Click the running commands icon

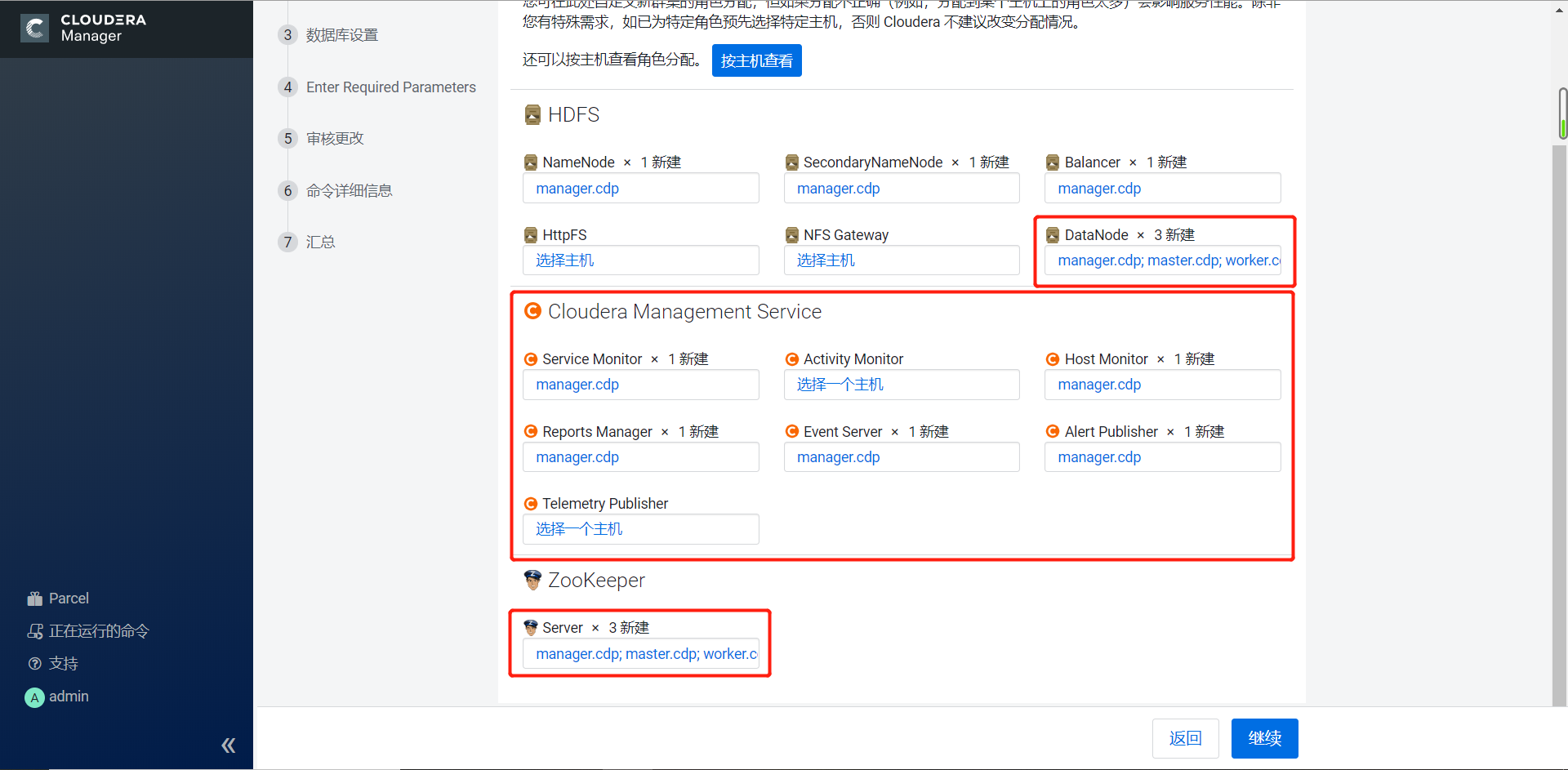(x=34, y=631)
